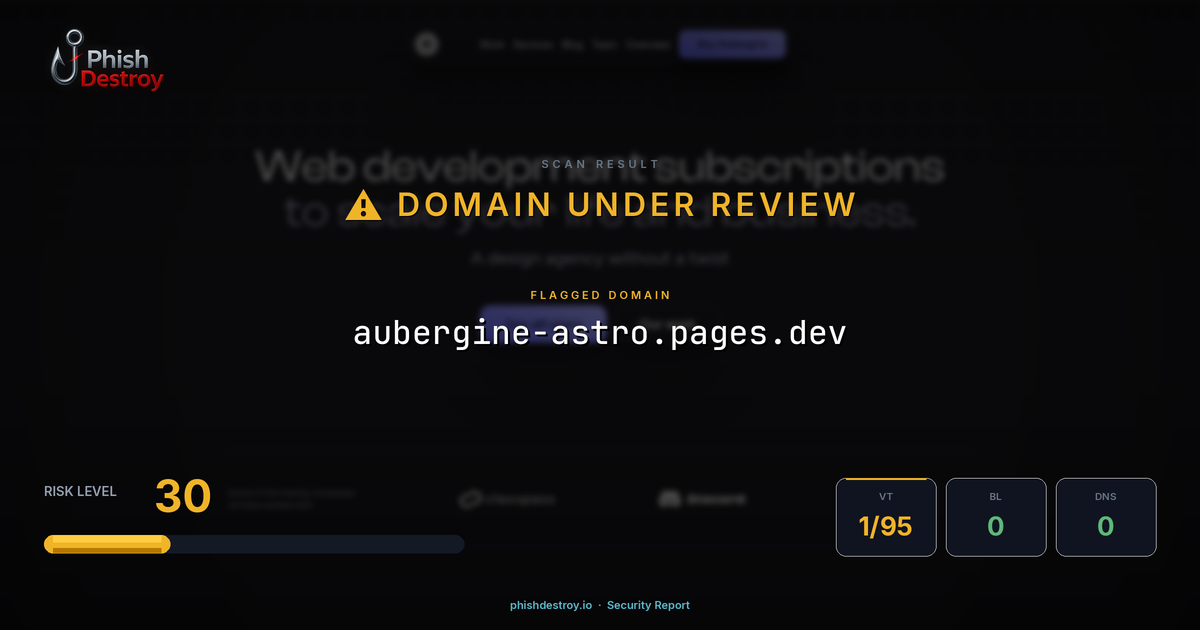Open the Blog item in the navigation bar

573,44
